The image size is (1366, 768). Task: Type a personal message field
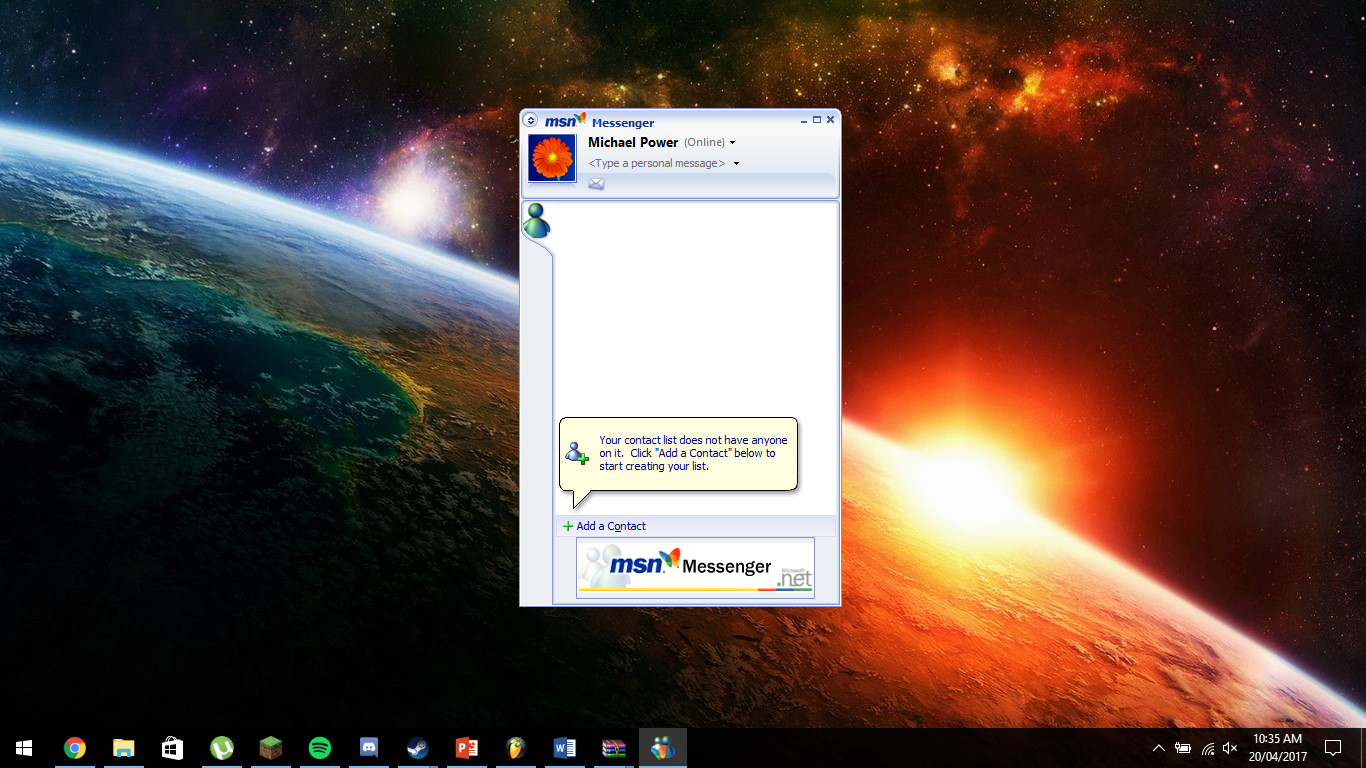point(656,164)
